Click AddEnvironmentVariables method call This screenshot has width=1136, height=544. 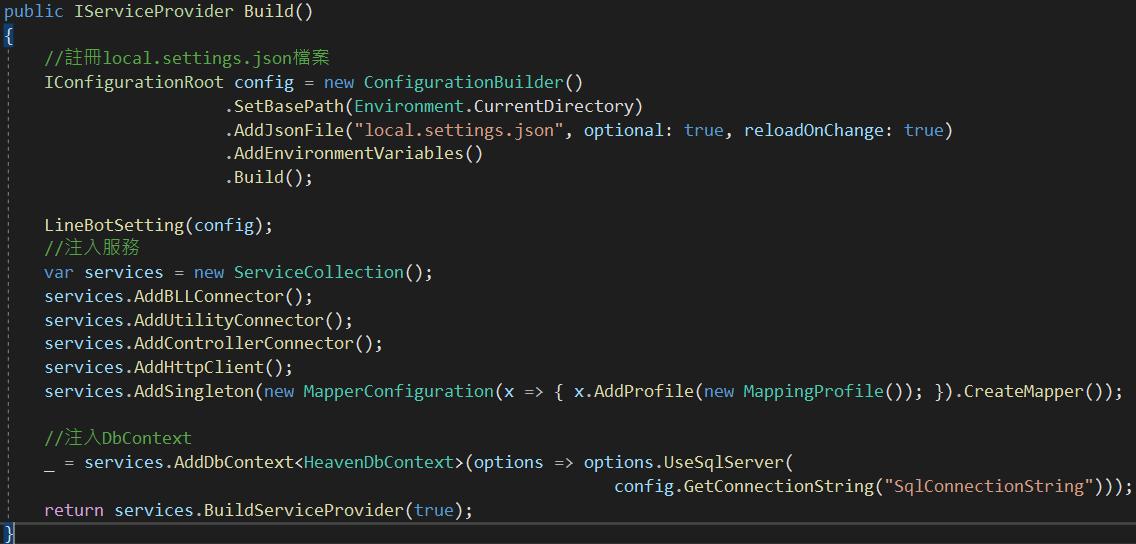348,154
